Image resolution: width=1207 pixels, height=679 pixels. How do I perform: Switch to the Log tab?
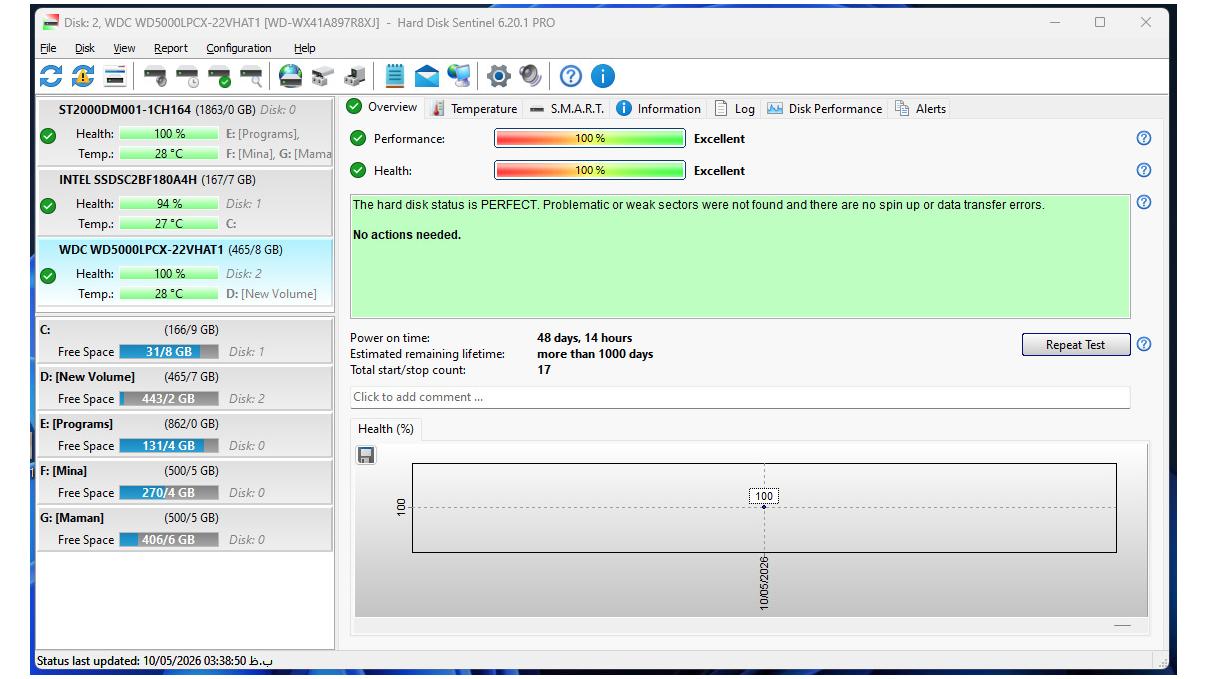point(734,108)
